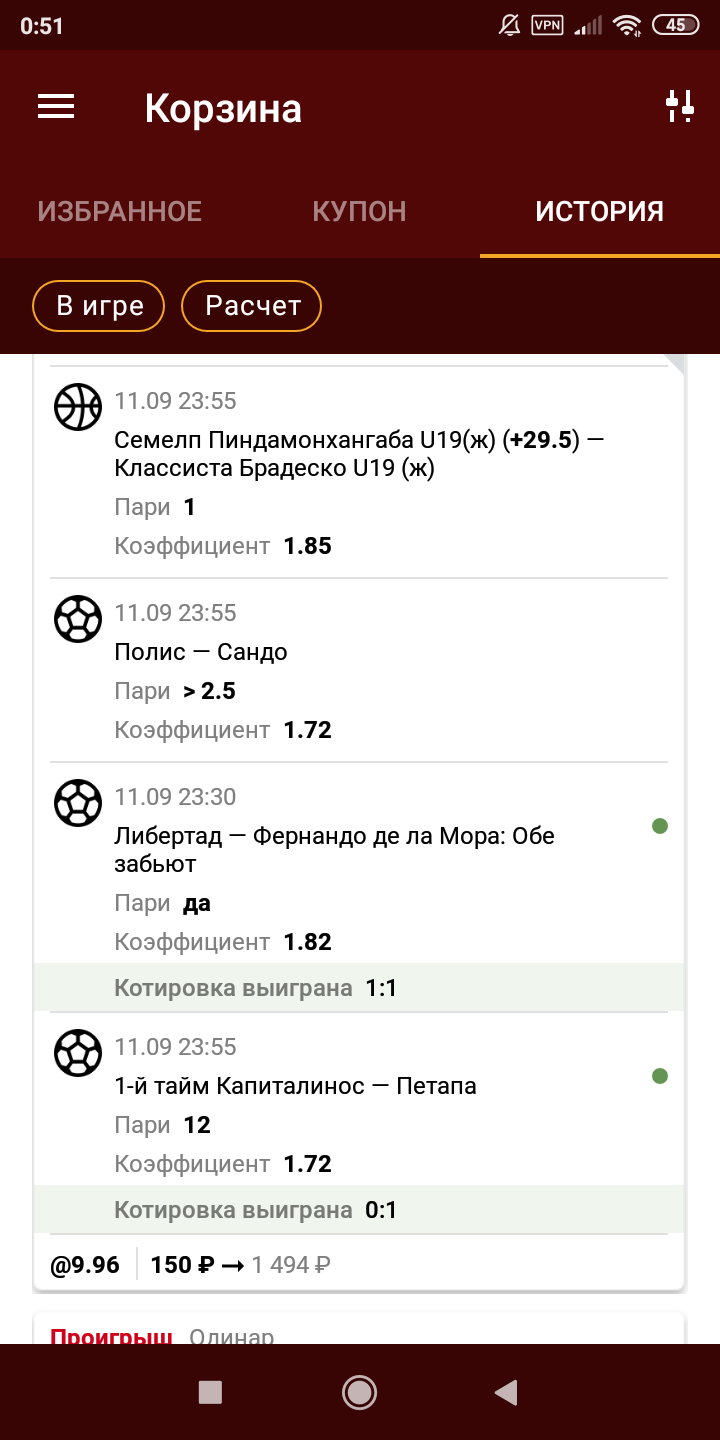Tap the football icon beside Капиталинос — Петапа
Viewport: 720px width, 1440px height.
click(x=77, y=1052)
